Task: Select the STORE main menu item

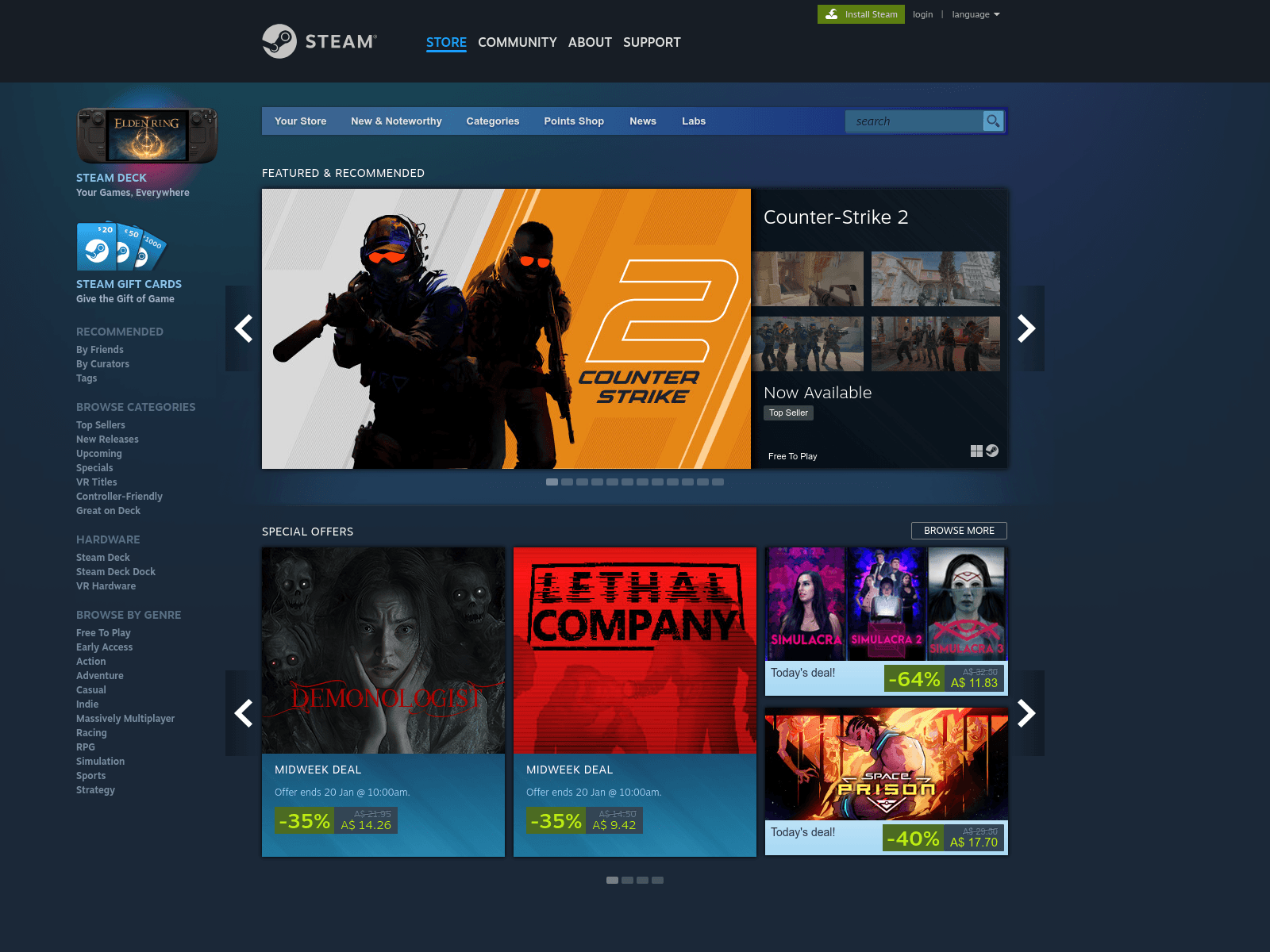Action: pyautogui.click(x=446, y=42)
